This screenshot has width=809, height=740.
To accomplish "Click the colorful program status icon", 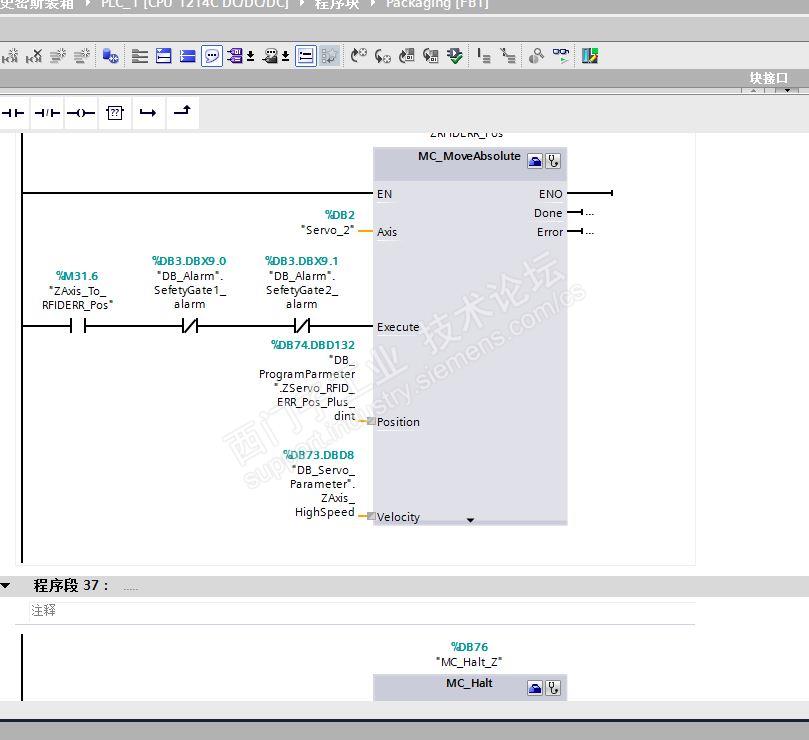I will click(589, 55).
